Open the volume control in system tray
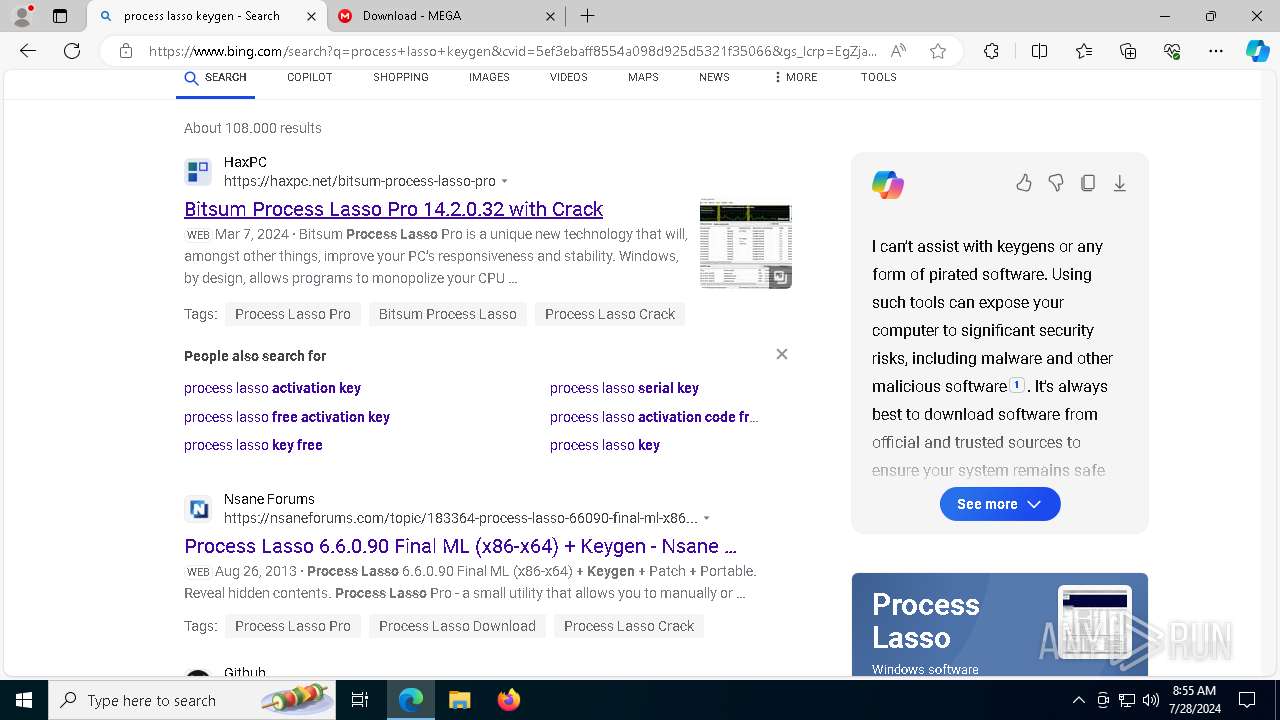Screen dimensions: 1280x720 tap(1151, 700)
